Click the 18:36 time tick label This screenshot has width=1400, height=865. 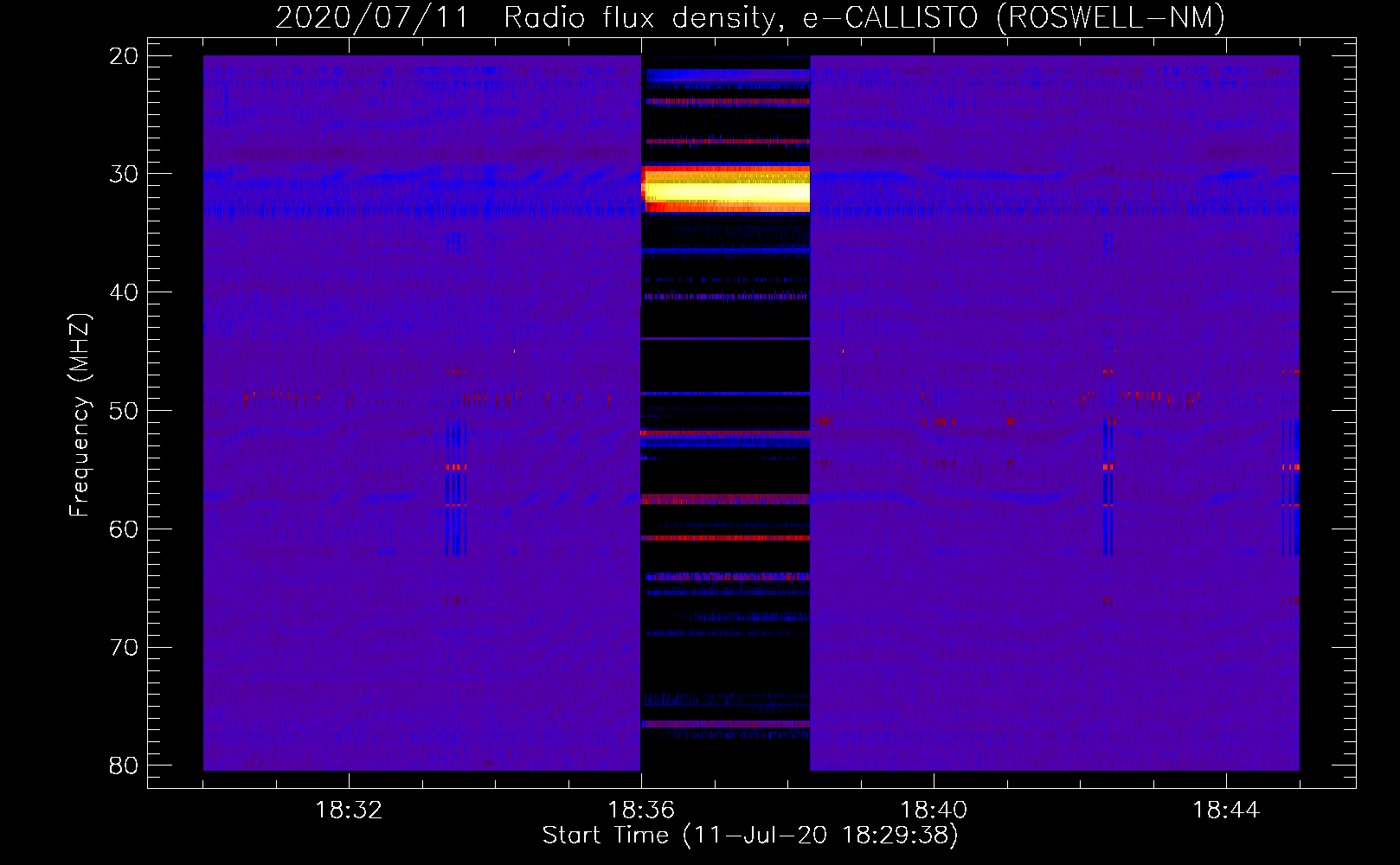click(641, 811)
